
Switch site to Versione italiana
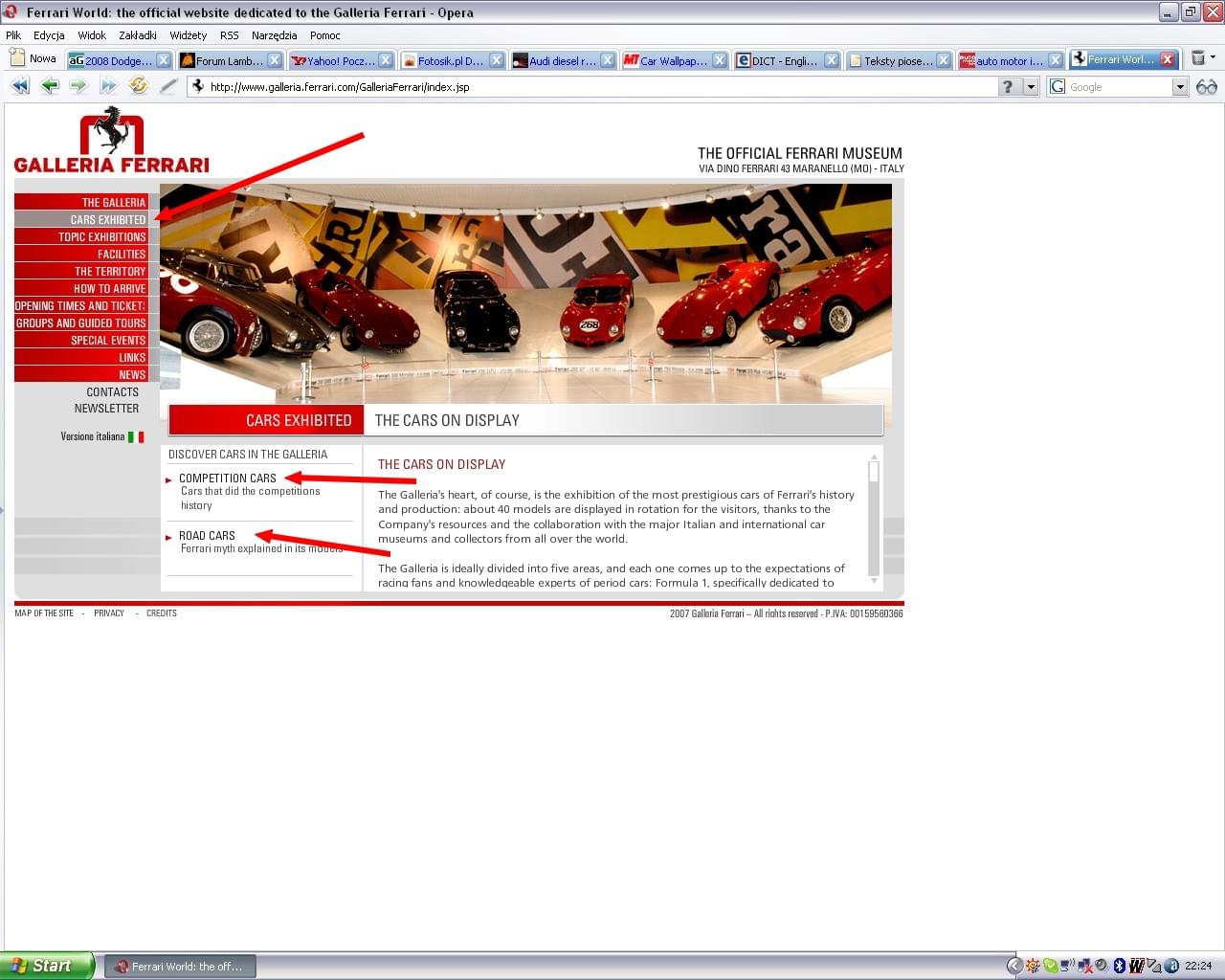point(101,436)
